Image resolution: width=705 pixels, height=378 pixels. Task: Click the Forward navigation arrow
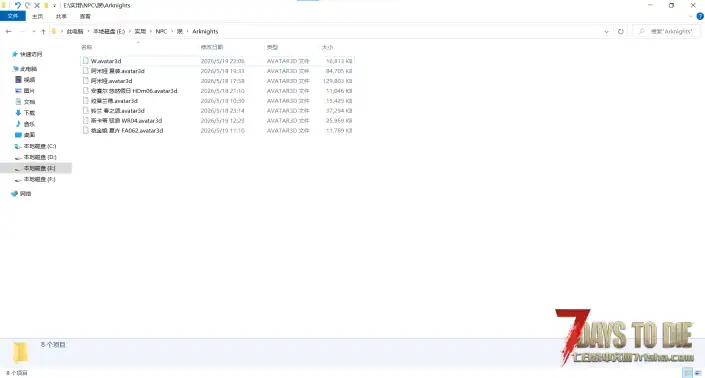point(22,31)
